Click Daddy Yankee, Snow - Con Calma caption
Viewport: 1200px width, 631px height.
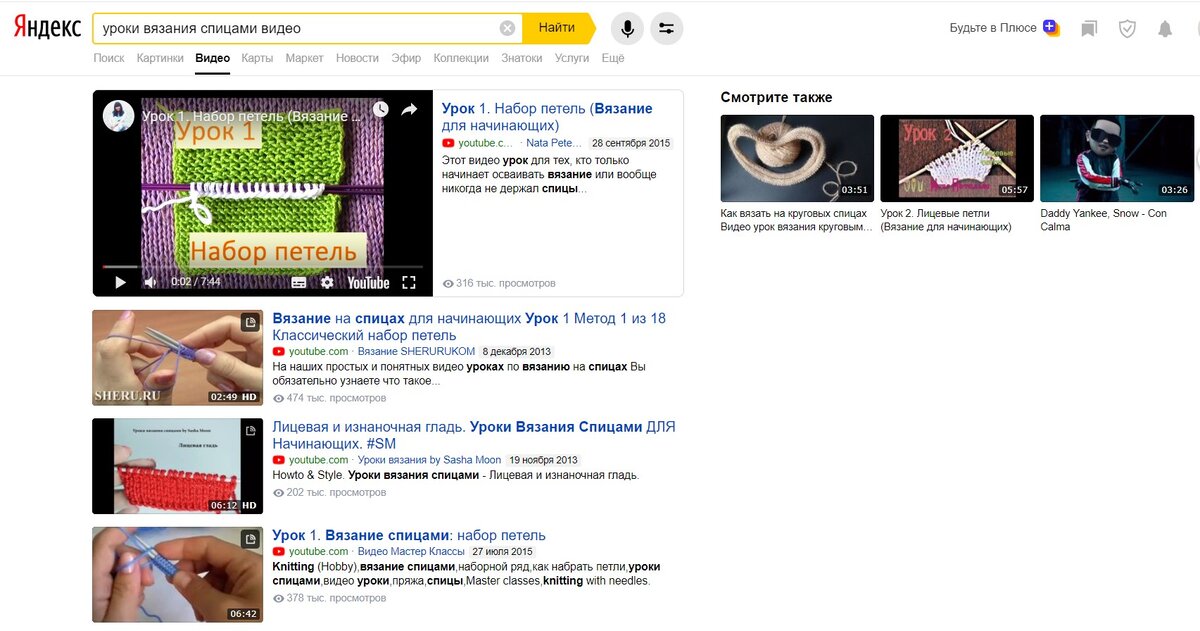pyautogui.click(x=1104, y=220)
